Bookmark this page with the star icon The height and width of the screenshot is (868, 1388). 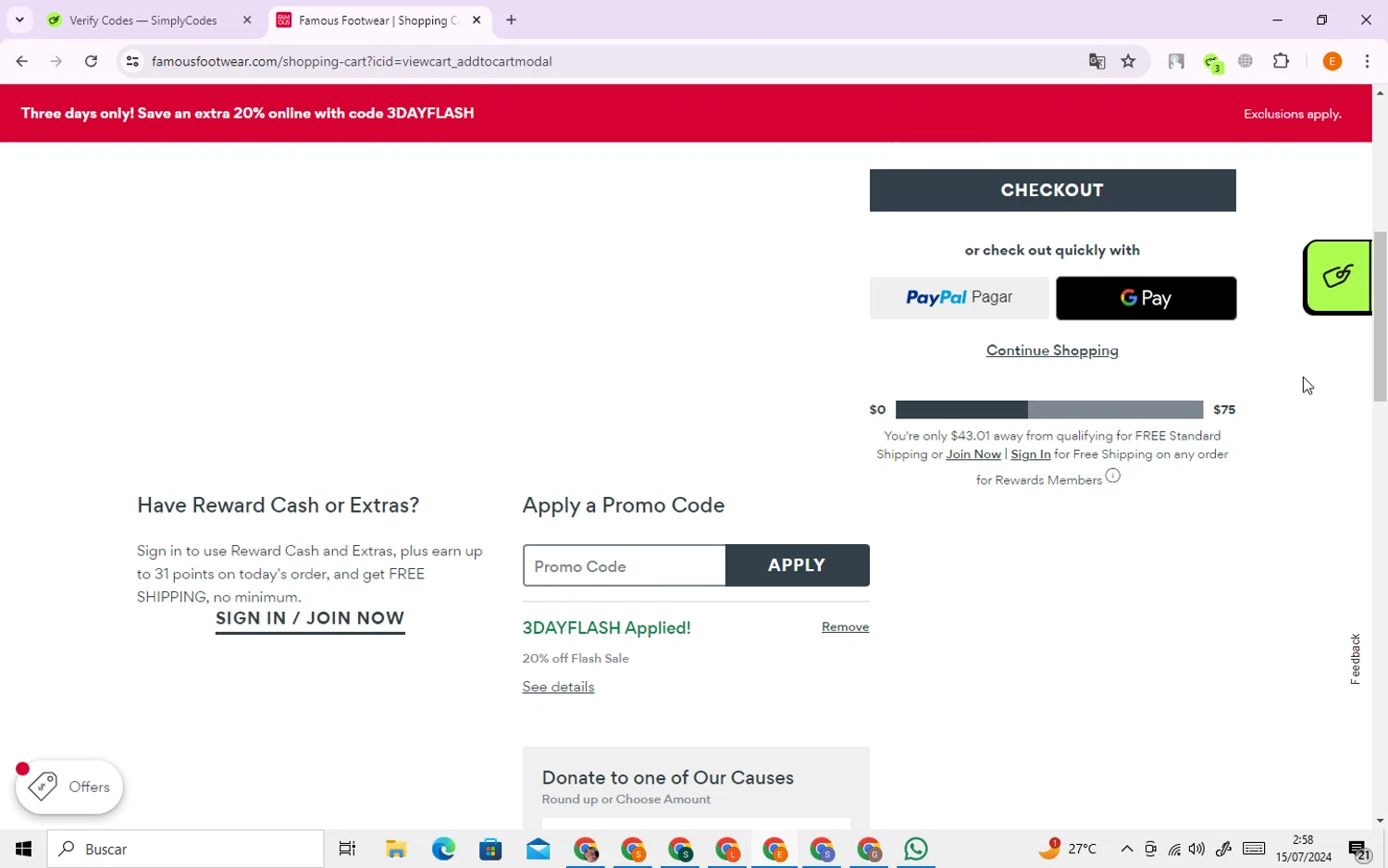coord(1128,61)
